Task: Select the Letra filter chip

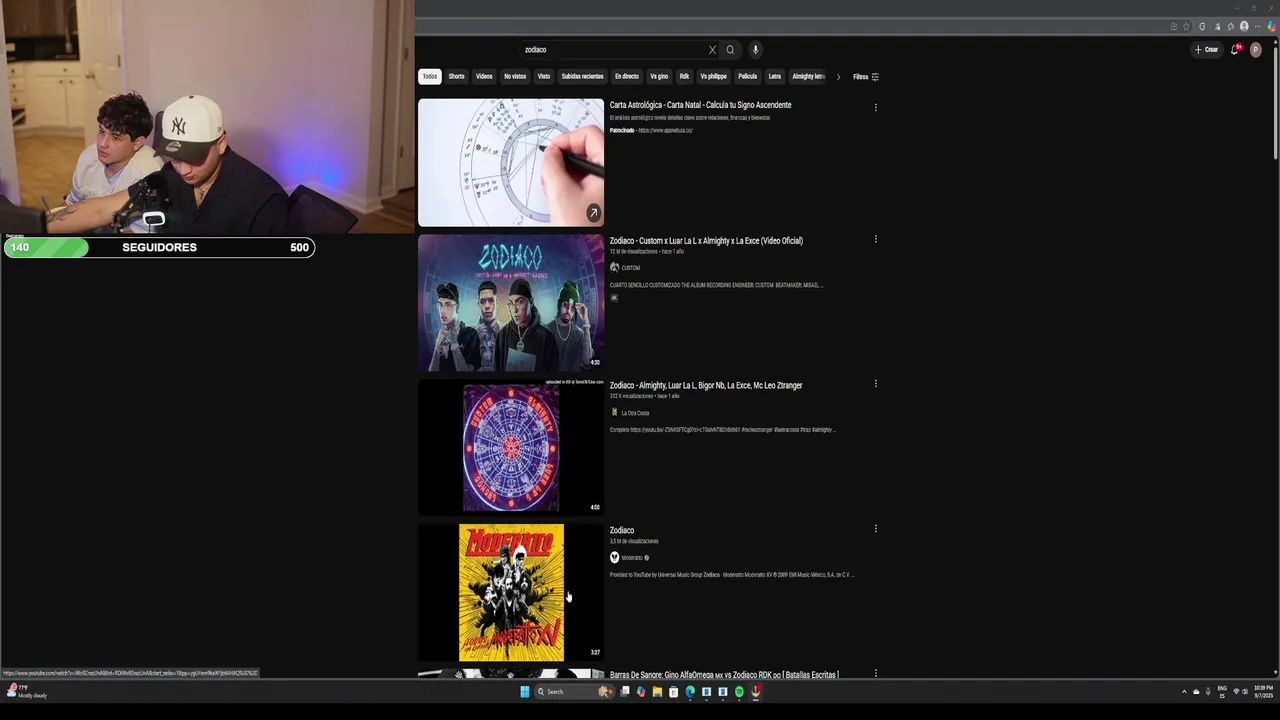Action: tap(775, 76)
